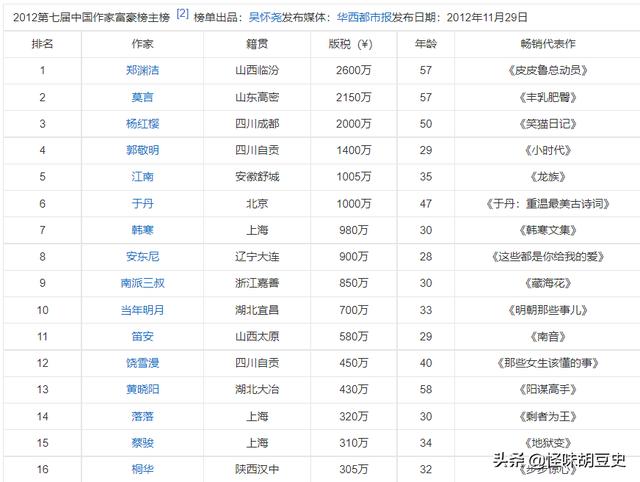The height and width of the screenshot is (482, 640).
Task: Select the book title 《那些女生该懂的事》
Action: [x=548, y=363]
